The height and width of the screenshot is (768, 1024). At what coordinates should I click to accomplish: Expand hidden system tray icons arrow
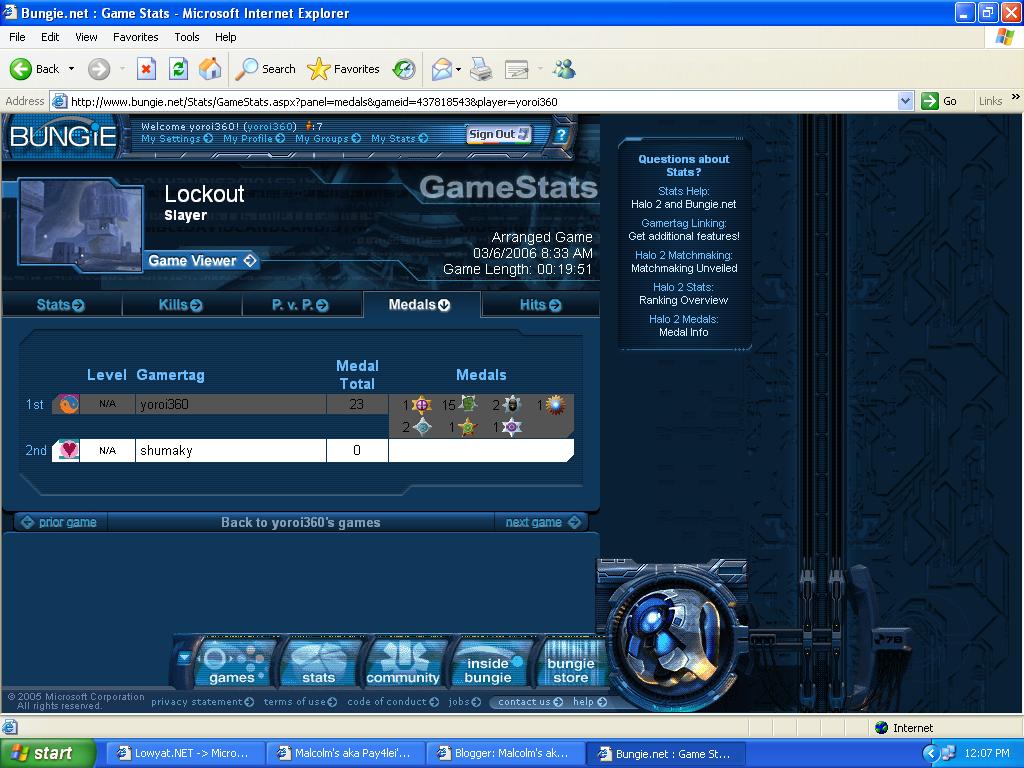930,753
